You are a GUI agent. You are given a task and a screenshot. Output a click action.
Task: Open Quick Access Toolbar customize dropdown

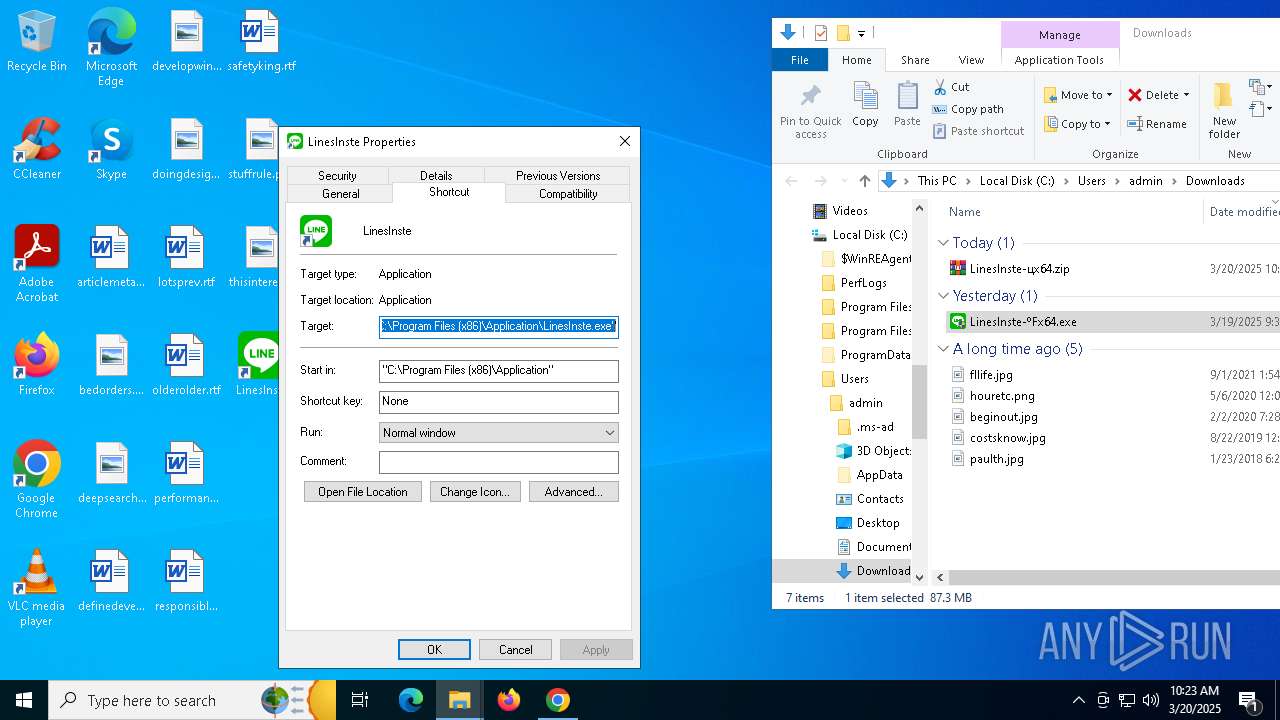pos(861,34)
